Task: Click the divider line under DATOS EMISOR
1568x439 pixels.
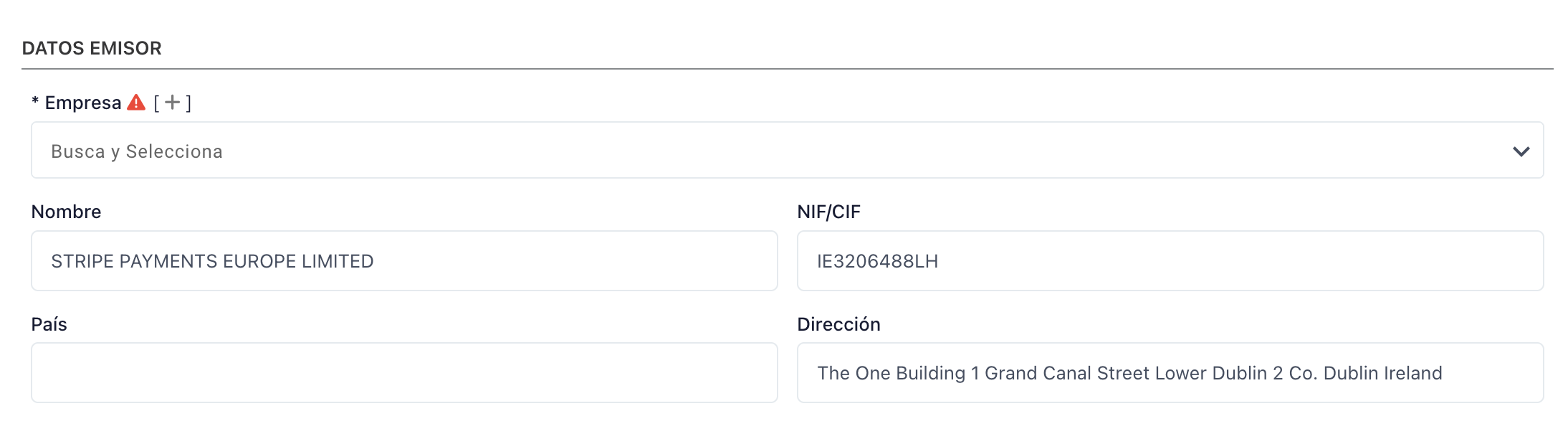Action: tap(787, 69)
